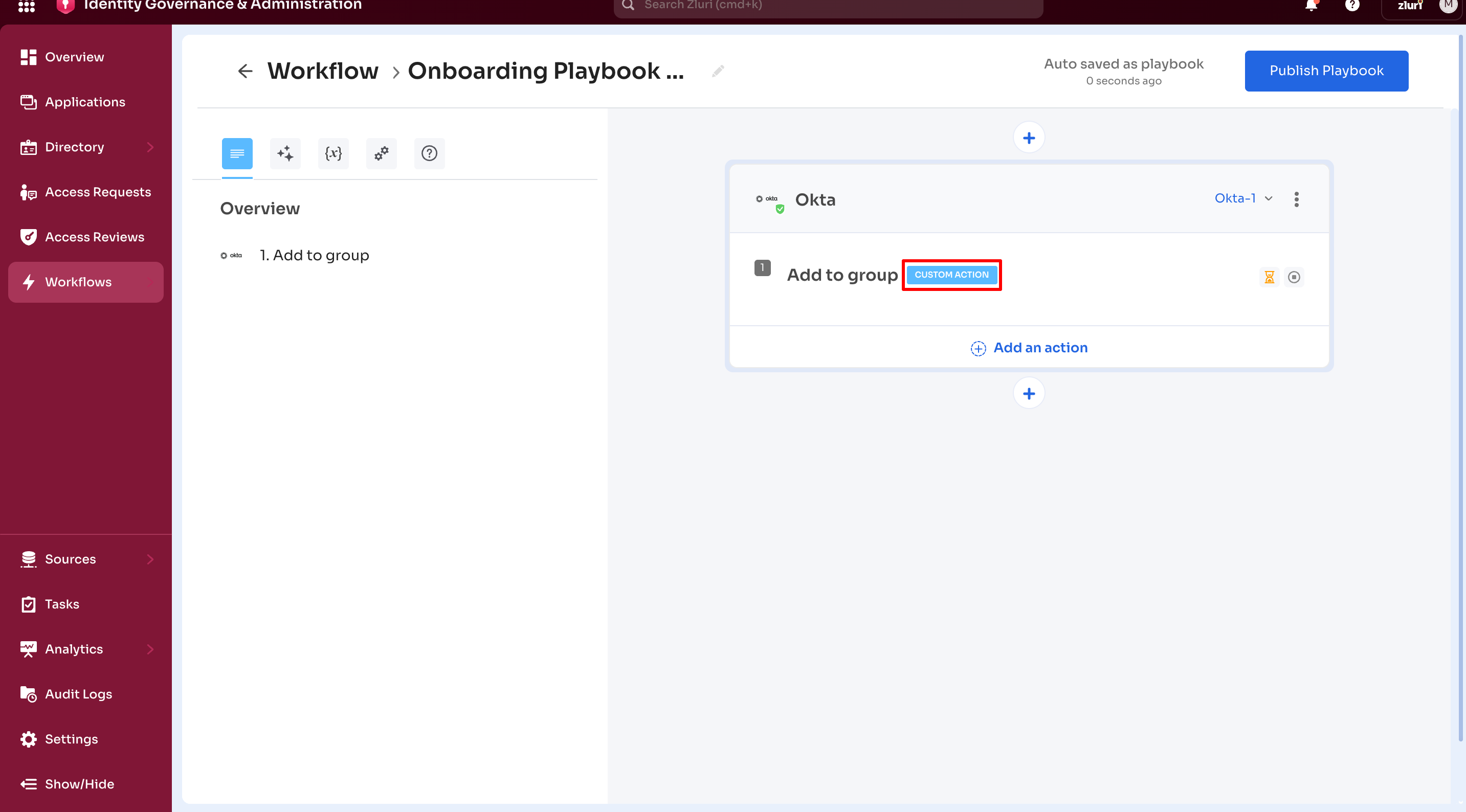Click the pencil icon to rename playbook

coord(718,71)
